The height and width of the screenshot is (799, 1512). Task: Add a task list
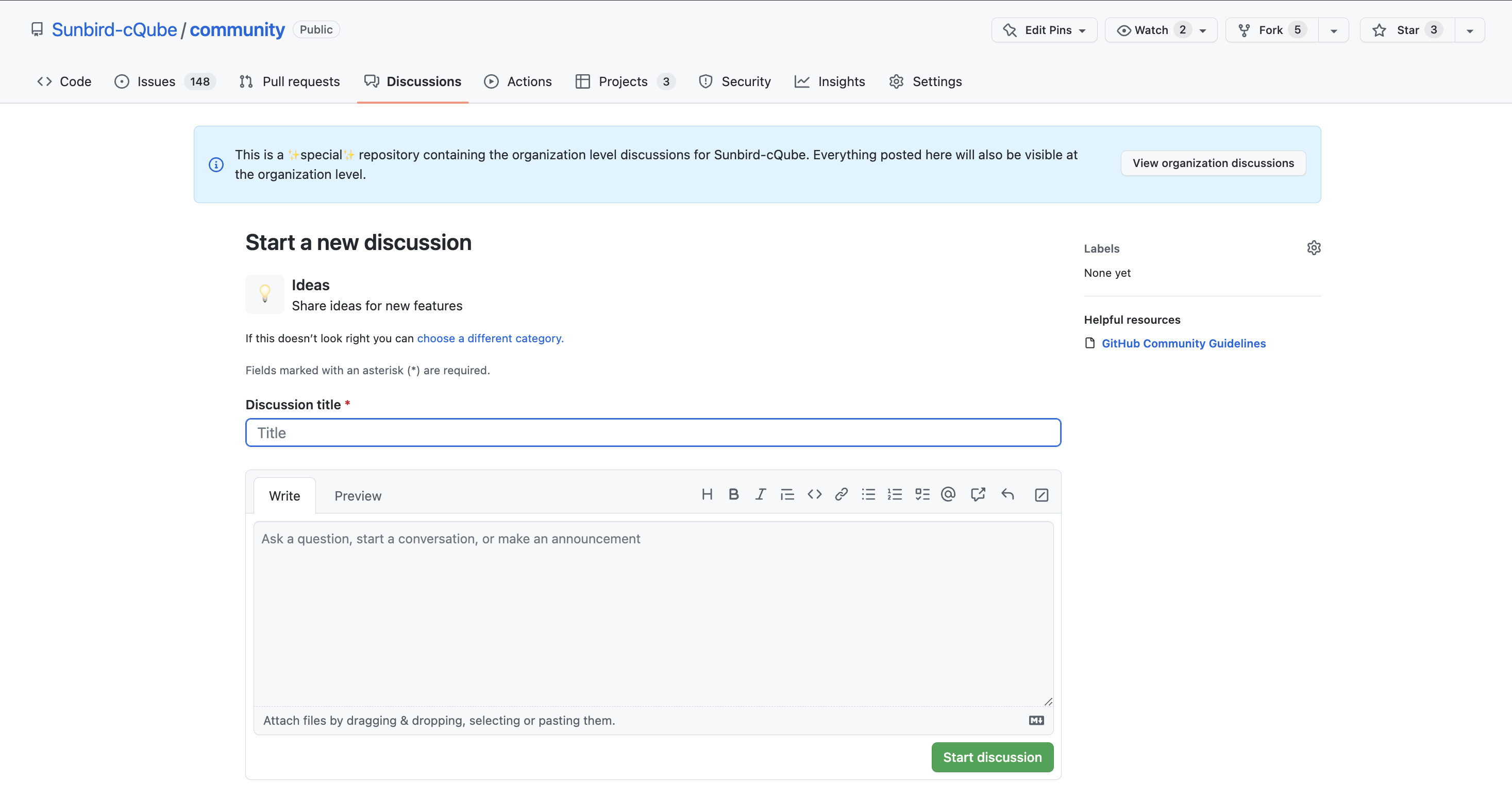click(x=921, y=494)
